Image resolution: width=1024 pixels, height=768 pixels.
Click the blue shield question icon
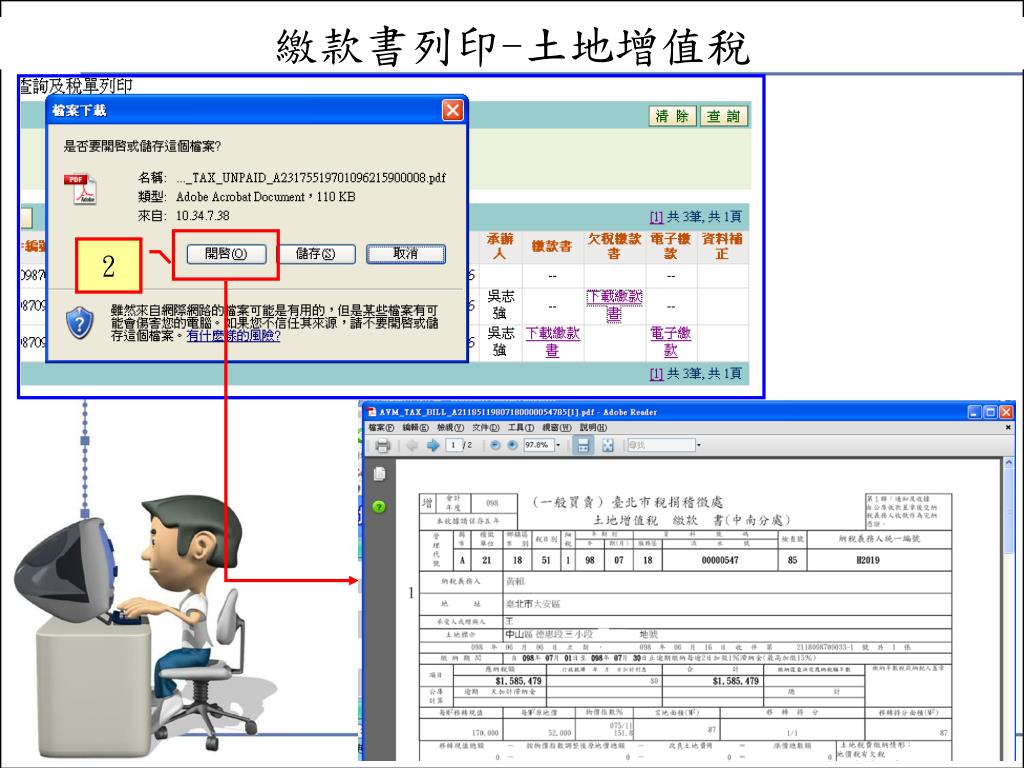click(80, 323)
